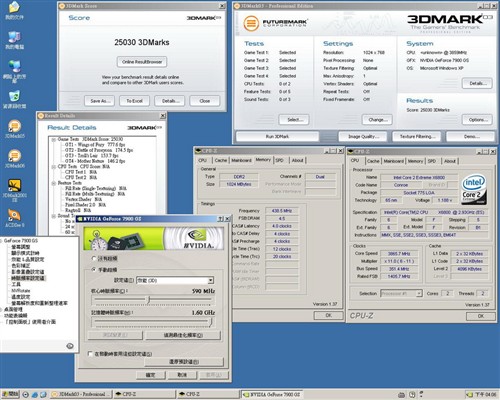This screenshot has height=400, width=500.
Task: Click the first quick launch icon beside Start
Action: 26,394
